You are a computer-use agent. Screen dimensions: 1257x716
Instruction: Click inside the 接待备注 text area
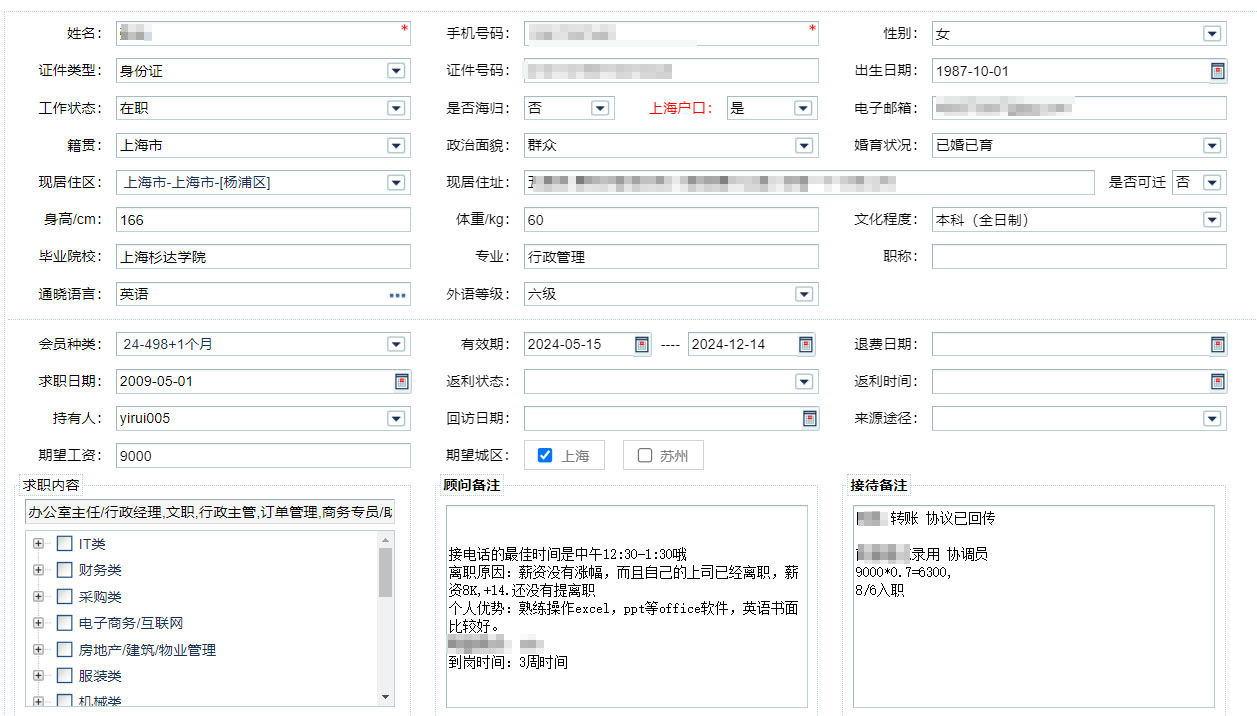(1032, 608)
